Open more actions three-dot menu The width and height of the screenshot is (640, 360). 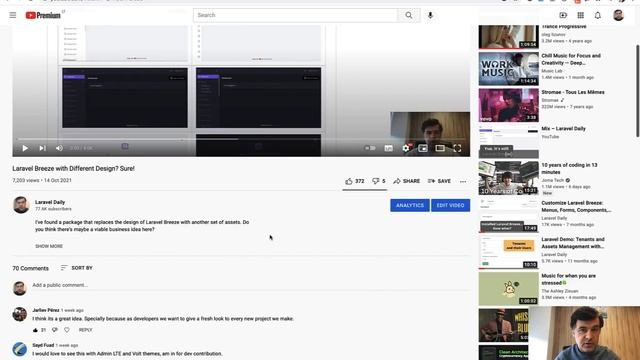[463, 181]
